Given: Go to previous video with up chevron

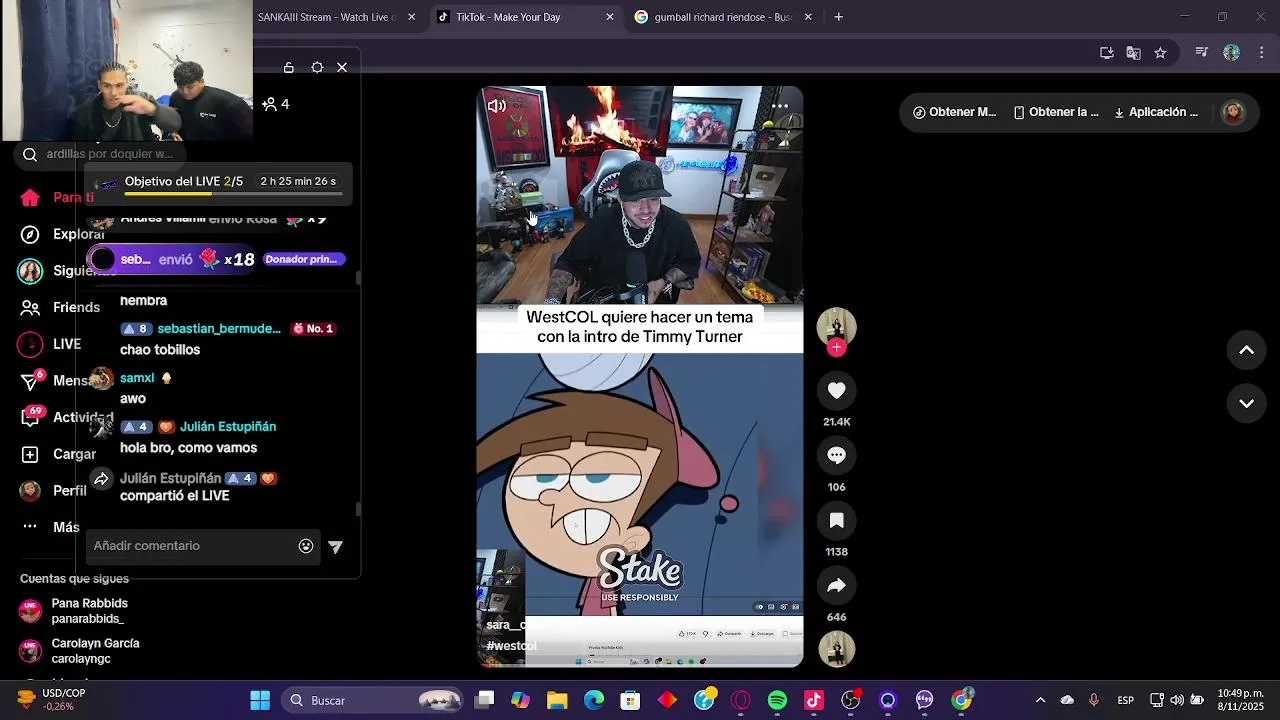Looking at the screenshot, I should pos(1246,350).
